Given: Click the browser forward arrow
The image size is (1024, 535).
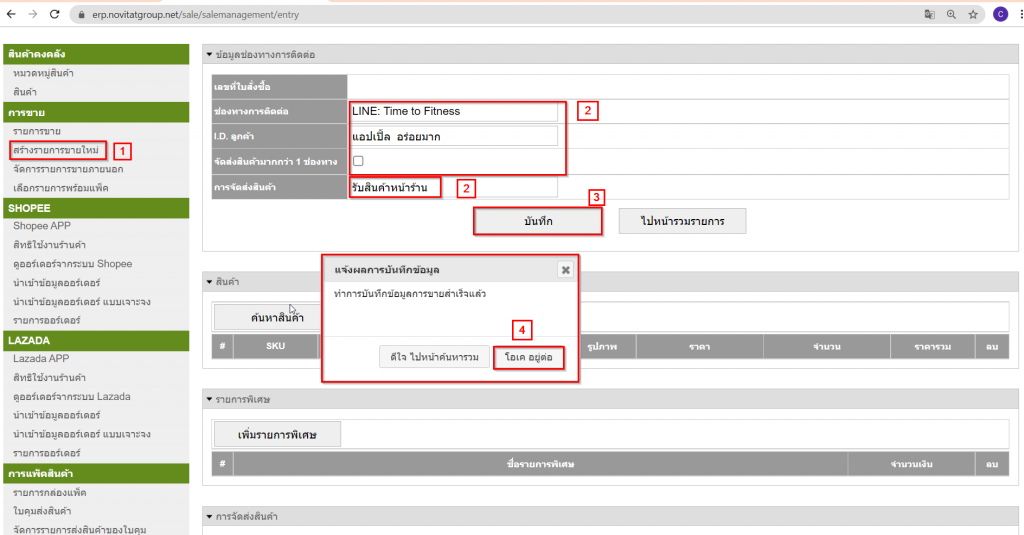Looking at the screenshot, I should point(34,15).
